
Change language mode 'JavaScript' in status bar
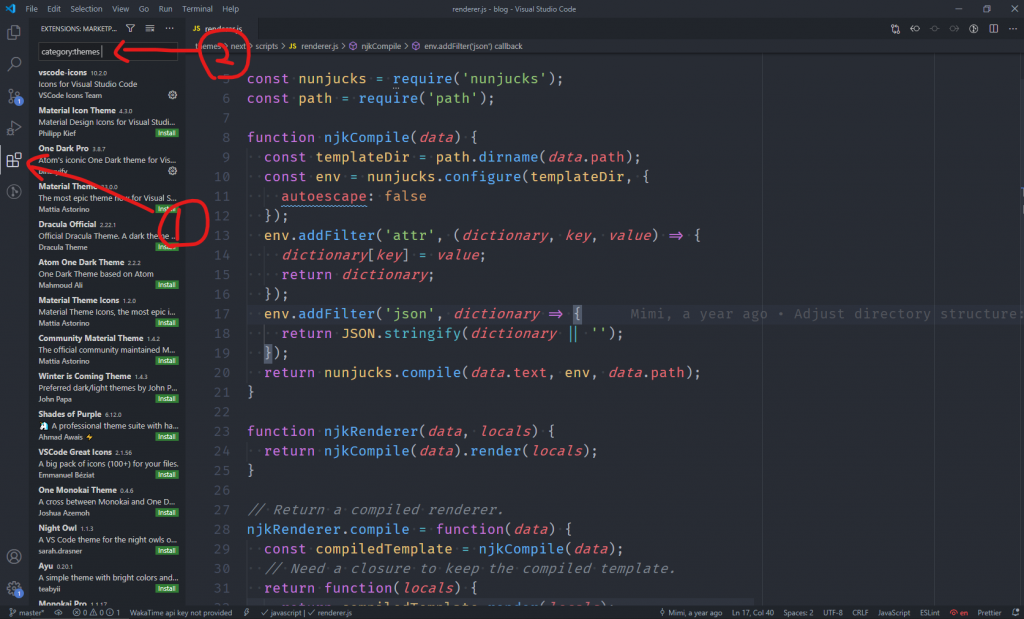coord(894,612)
